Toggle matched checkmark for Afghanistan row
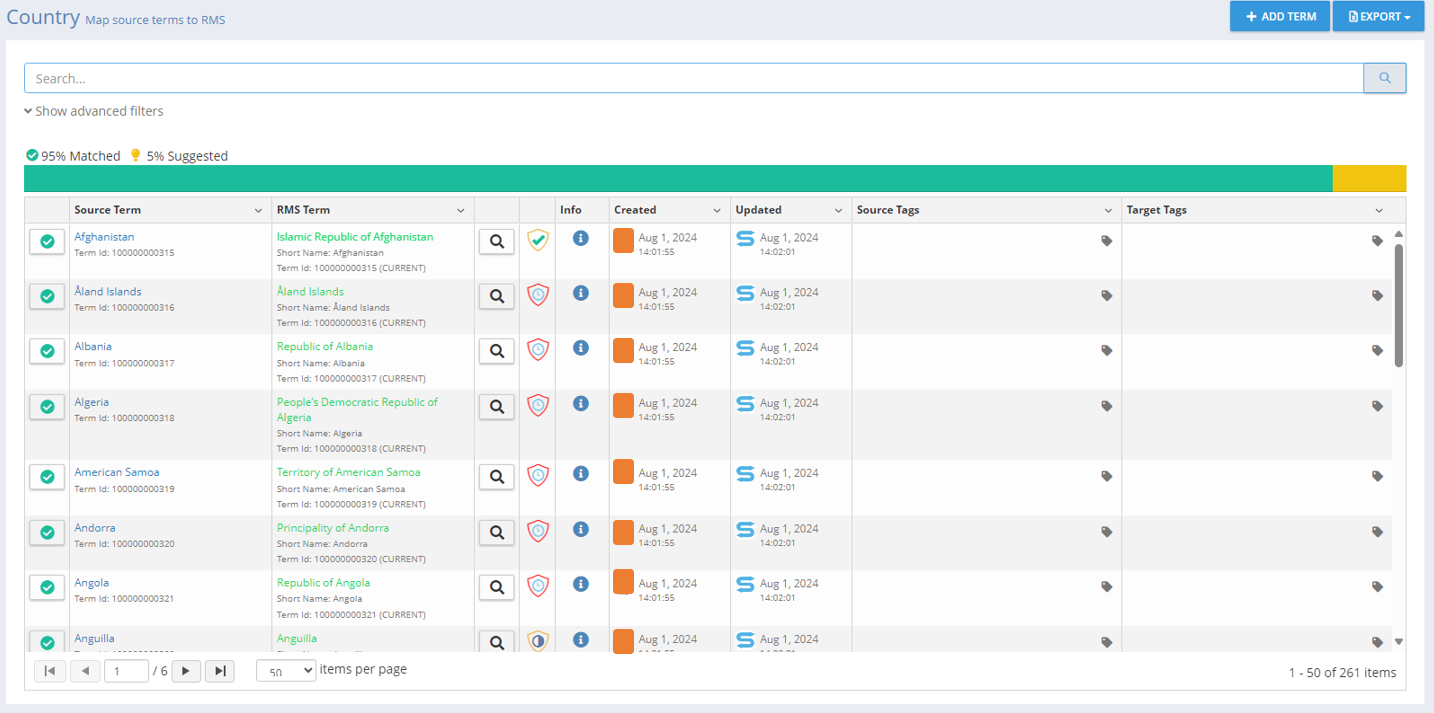 coord(47,242)
